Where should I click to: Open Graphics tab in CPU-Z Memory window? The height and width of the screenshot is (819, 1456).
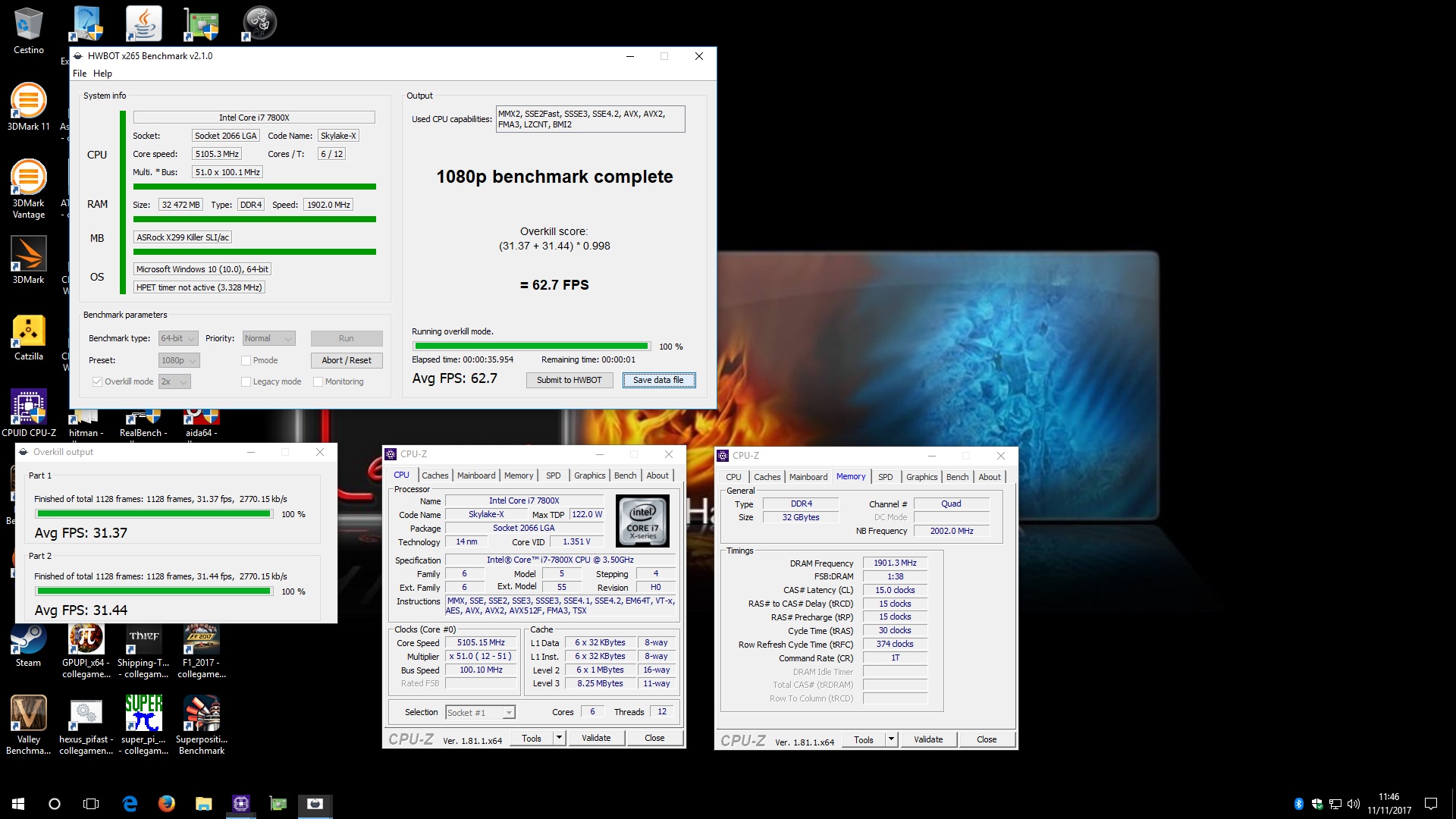tap(921, 477)
